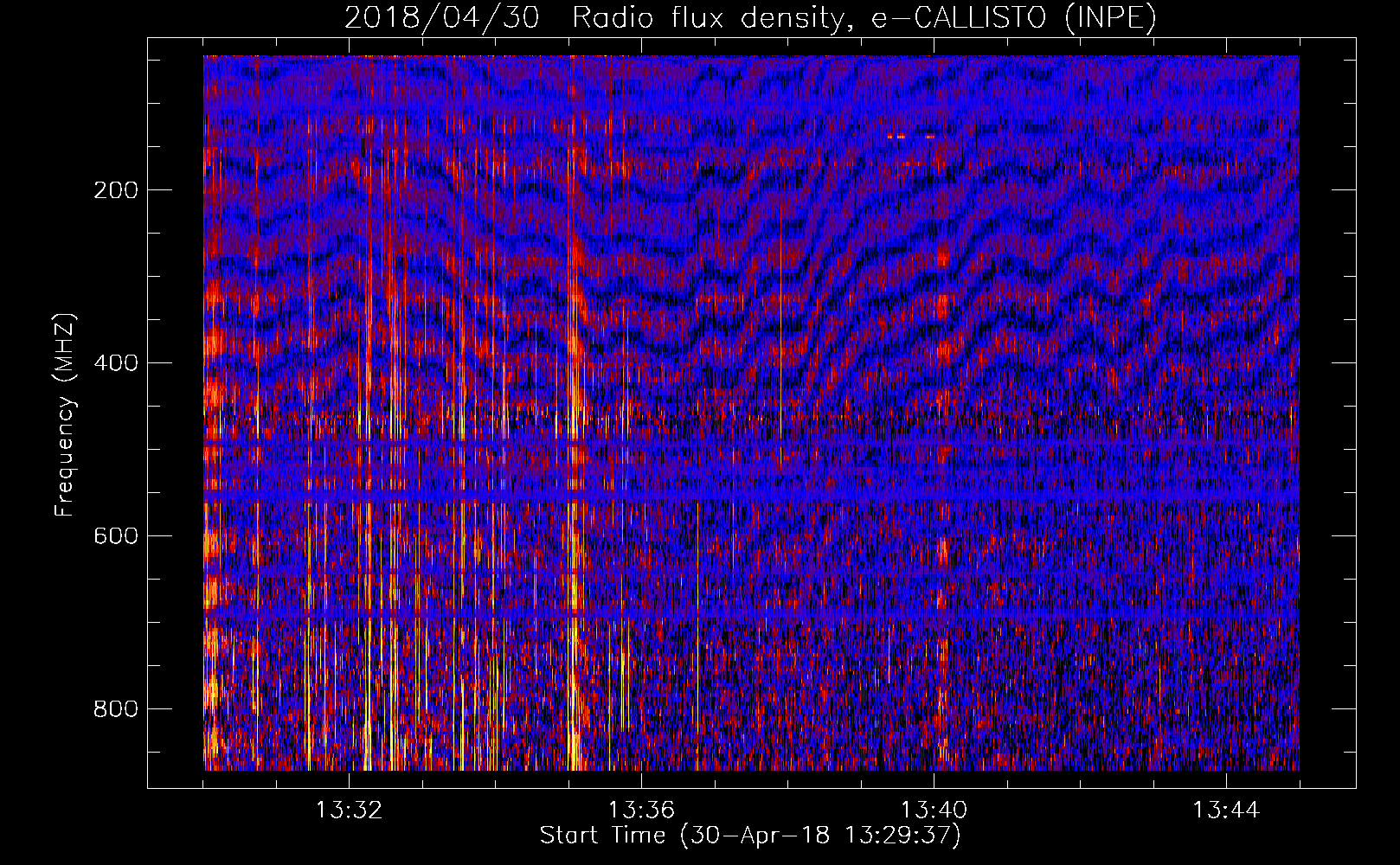Screen dimensions: 1400x865
Task: Click the "13:44" time tick label
Action: pos(1226,811)
